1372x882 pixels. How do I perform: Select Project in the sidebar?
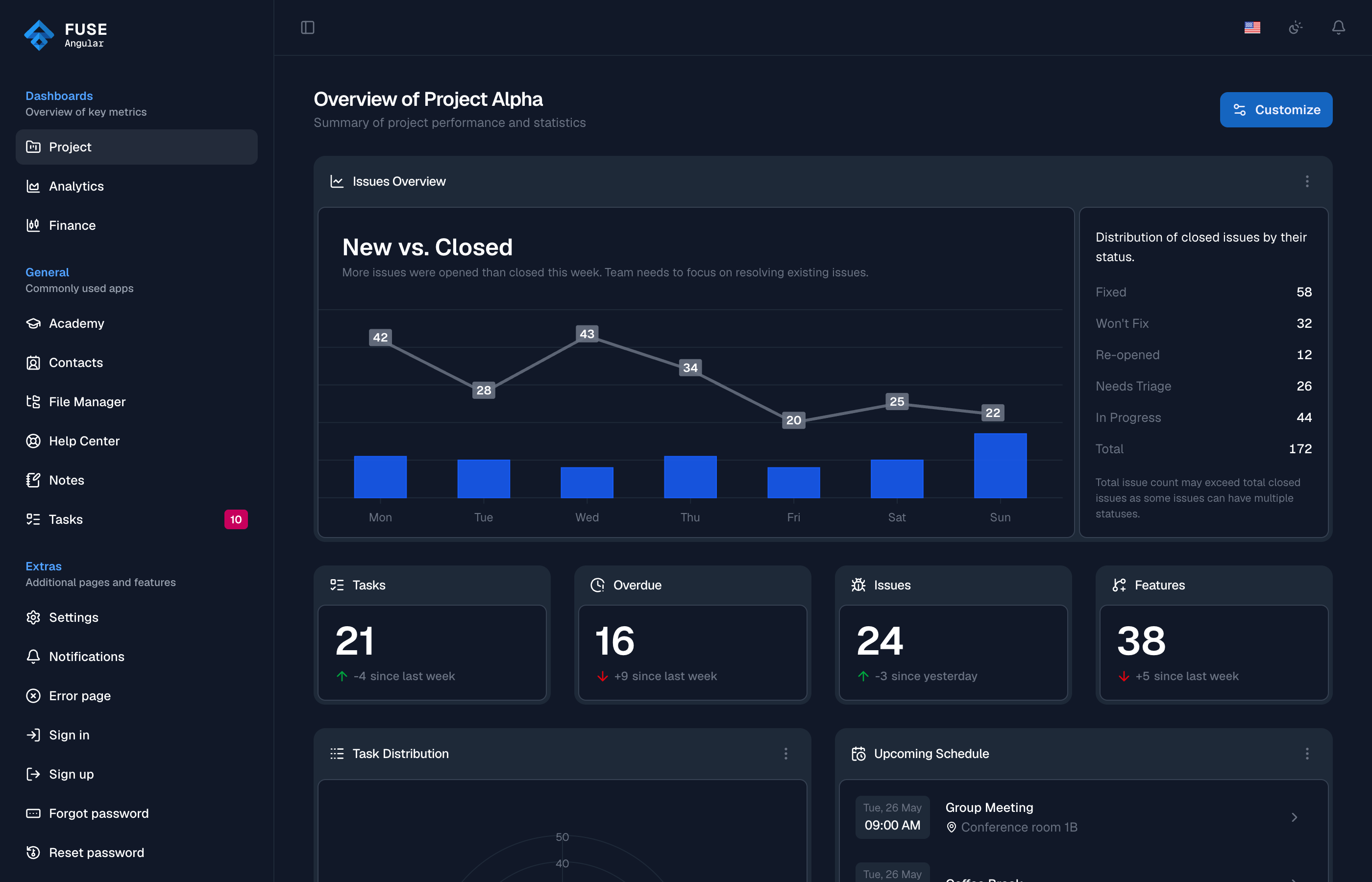pos(136,147)
